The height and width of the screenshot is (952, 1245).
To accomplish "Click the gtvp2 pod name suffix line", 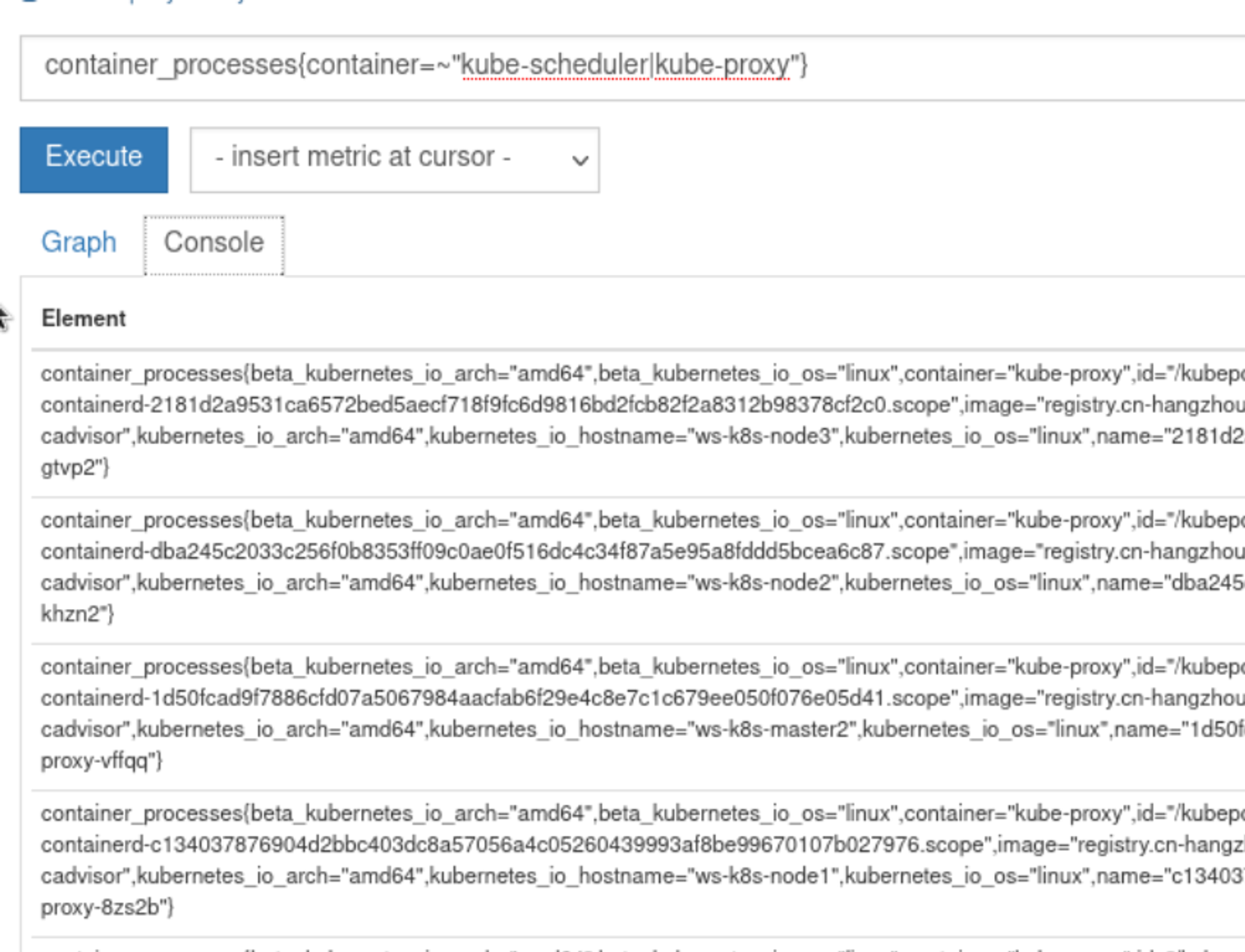I will (73, 467).
